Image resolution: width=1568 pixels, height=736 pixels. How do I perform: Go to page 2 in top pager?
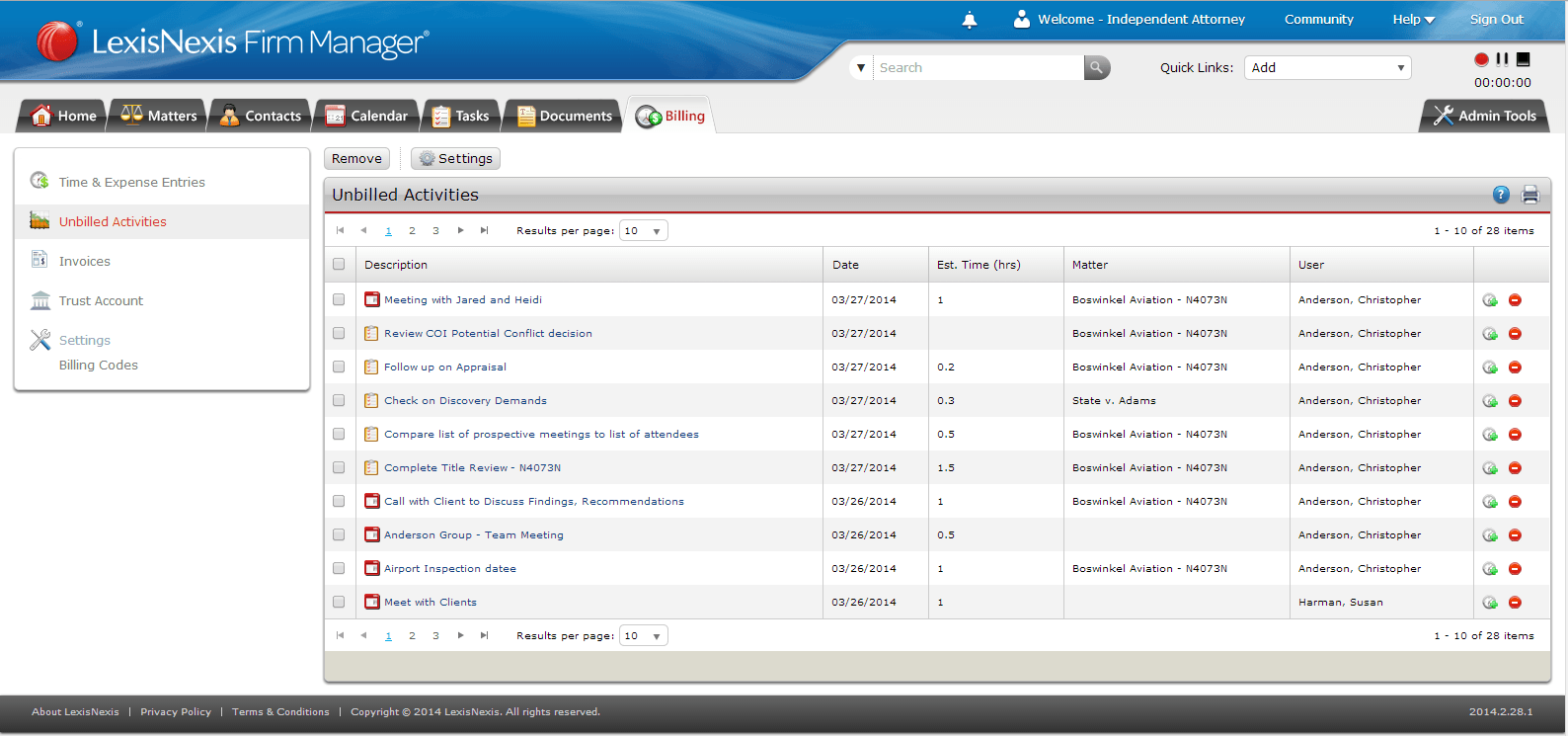pyautogui.click(x=412, y=230)
